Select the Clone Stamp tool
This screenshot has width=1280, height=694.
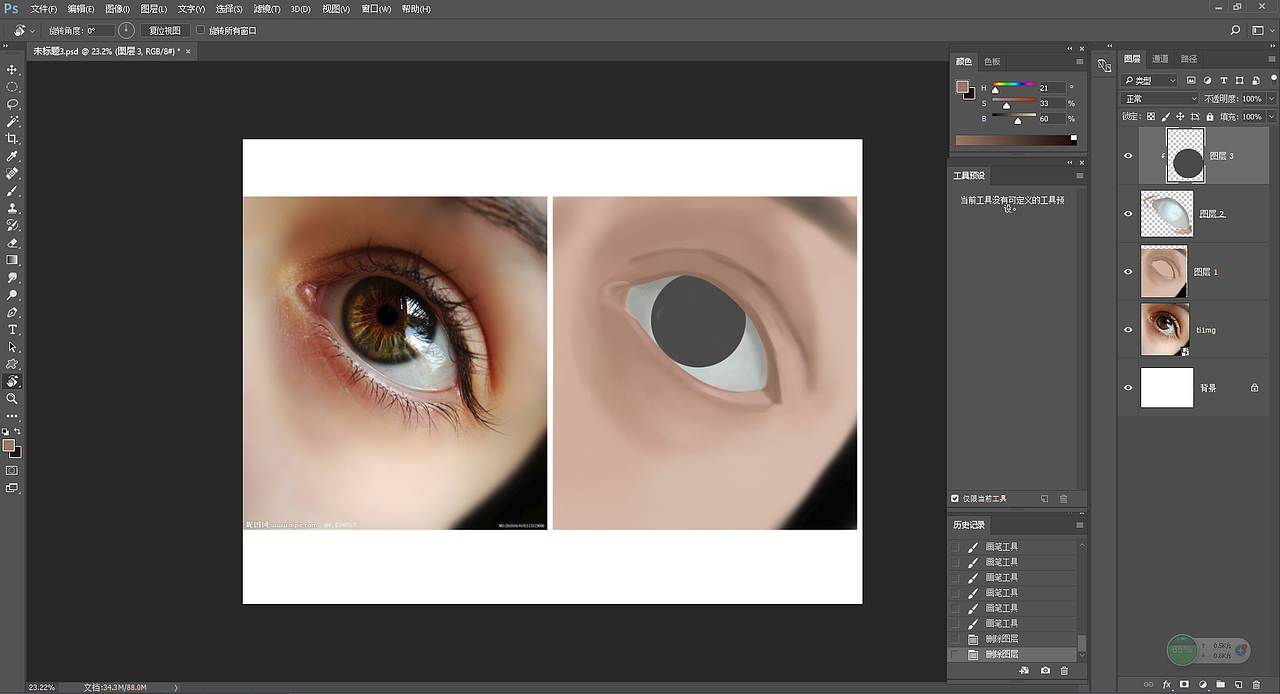point(13,208)
